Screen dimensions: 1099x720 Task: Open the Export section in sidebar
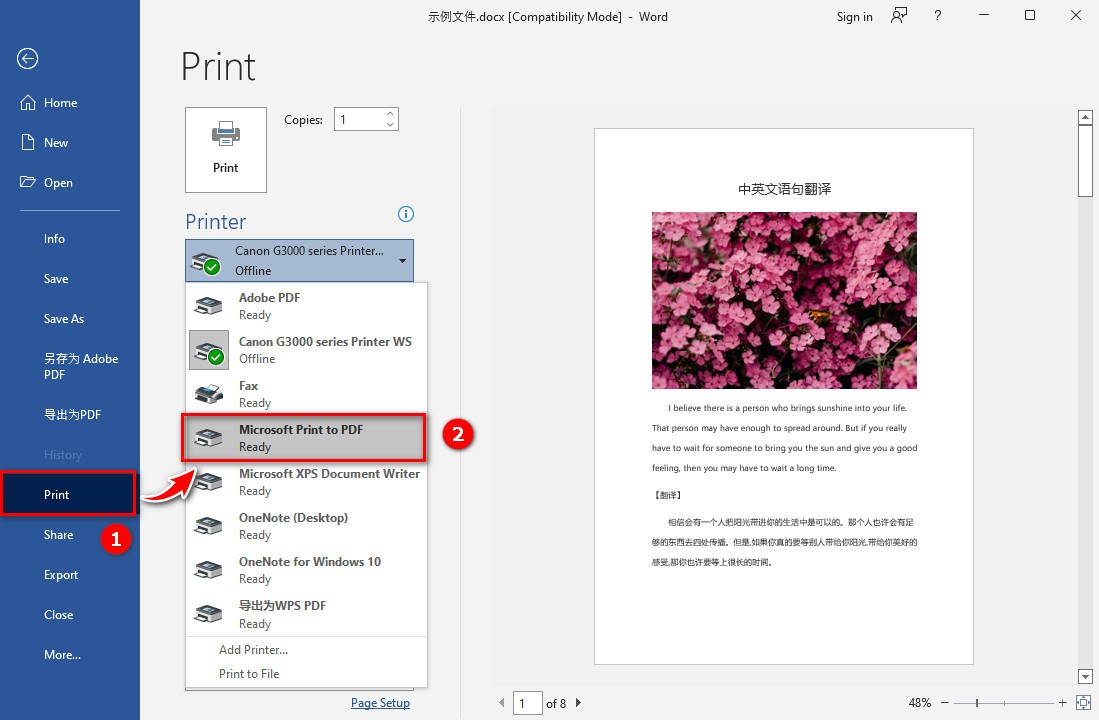tap(60, 574)
